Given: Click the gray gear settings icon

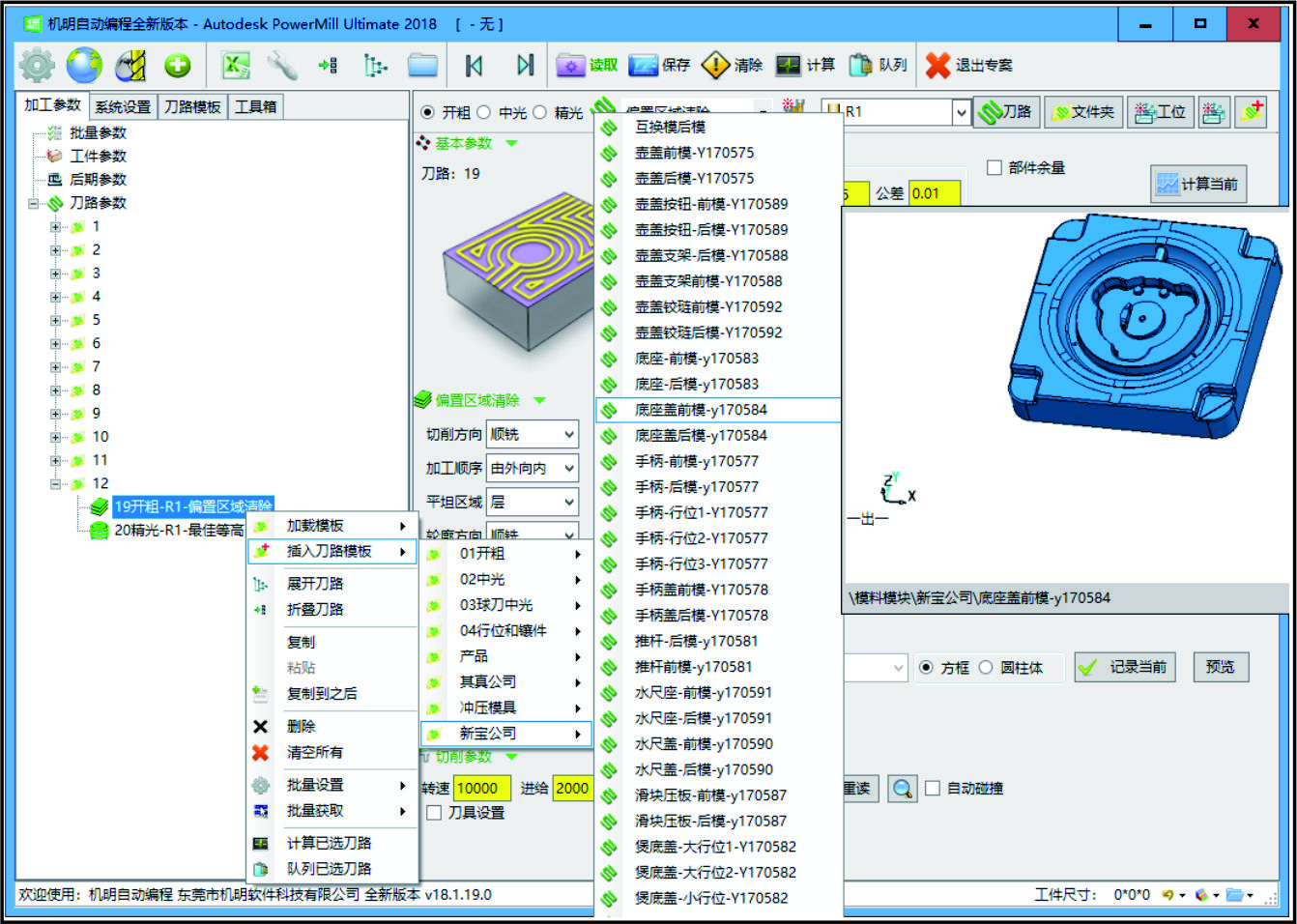Looking at the screenshot, I should (x=37, y=65).
